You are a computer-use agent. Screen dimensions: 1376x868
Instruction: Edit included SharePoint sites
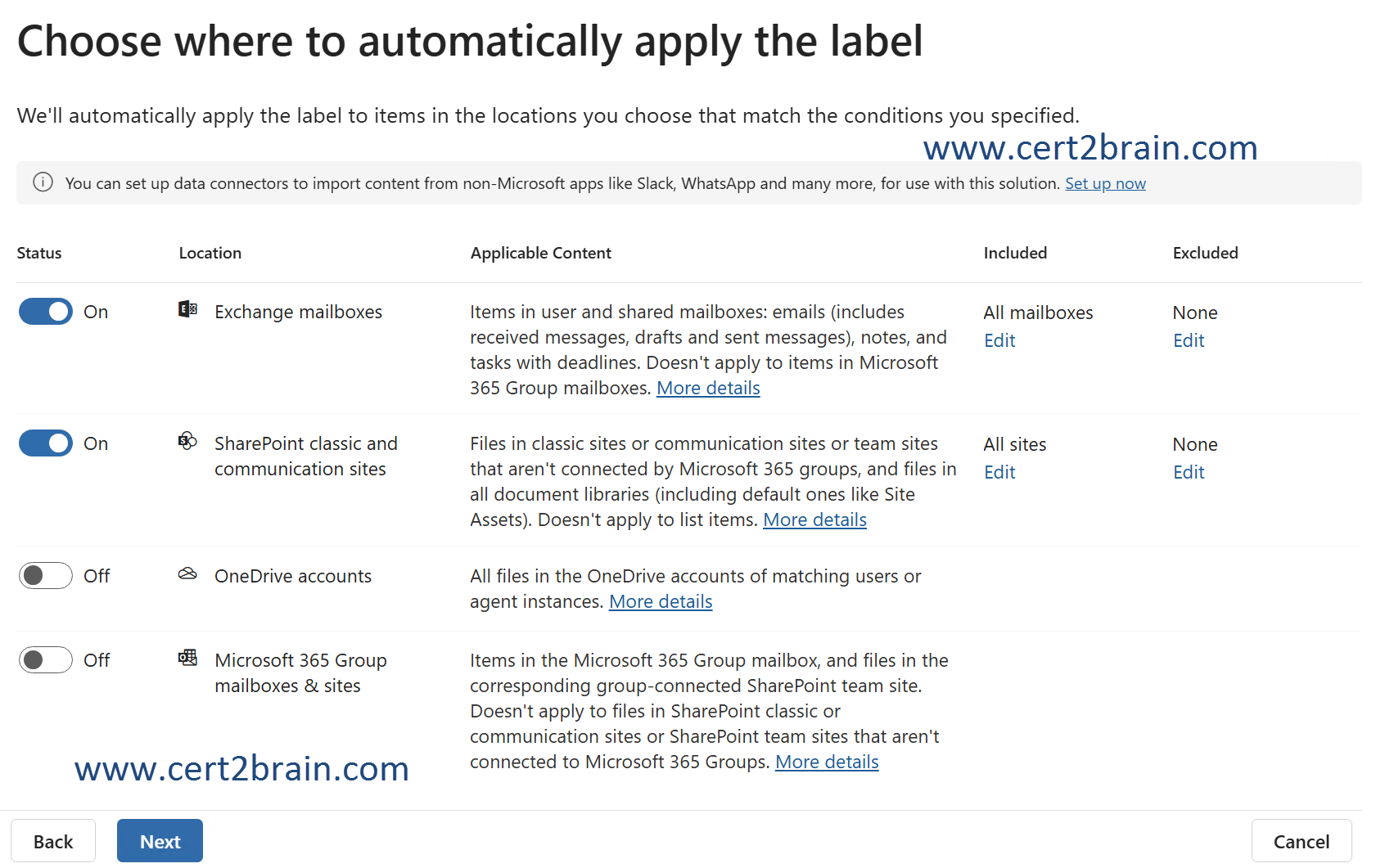(x=999, y=473)
